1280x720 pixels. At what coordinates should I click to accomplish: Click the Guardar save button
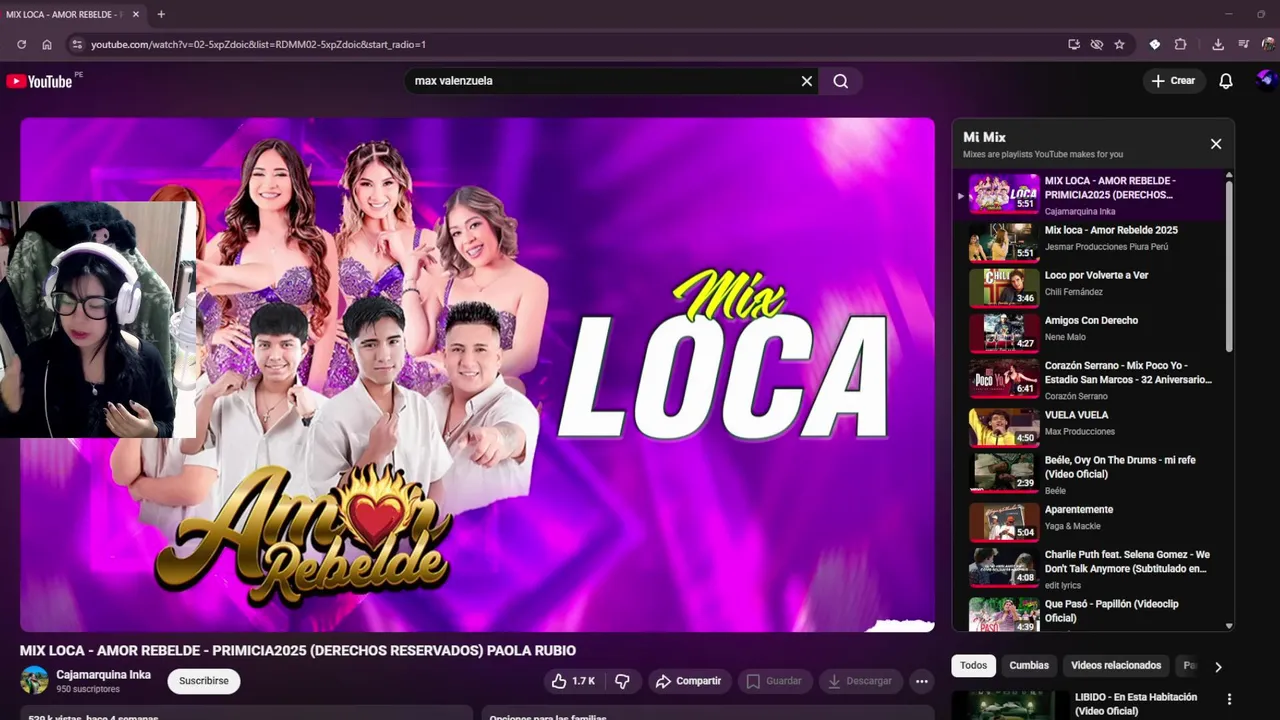[773, 681]
